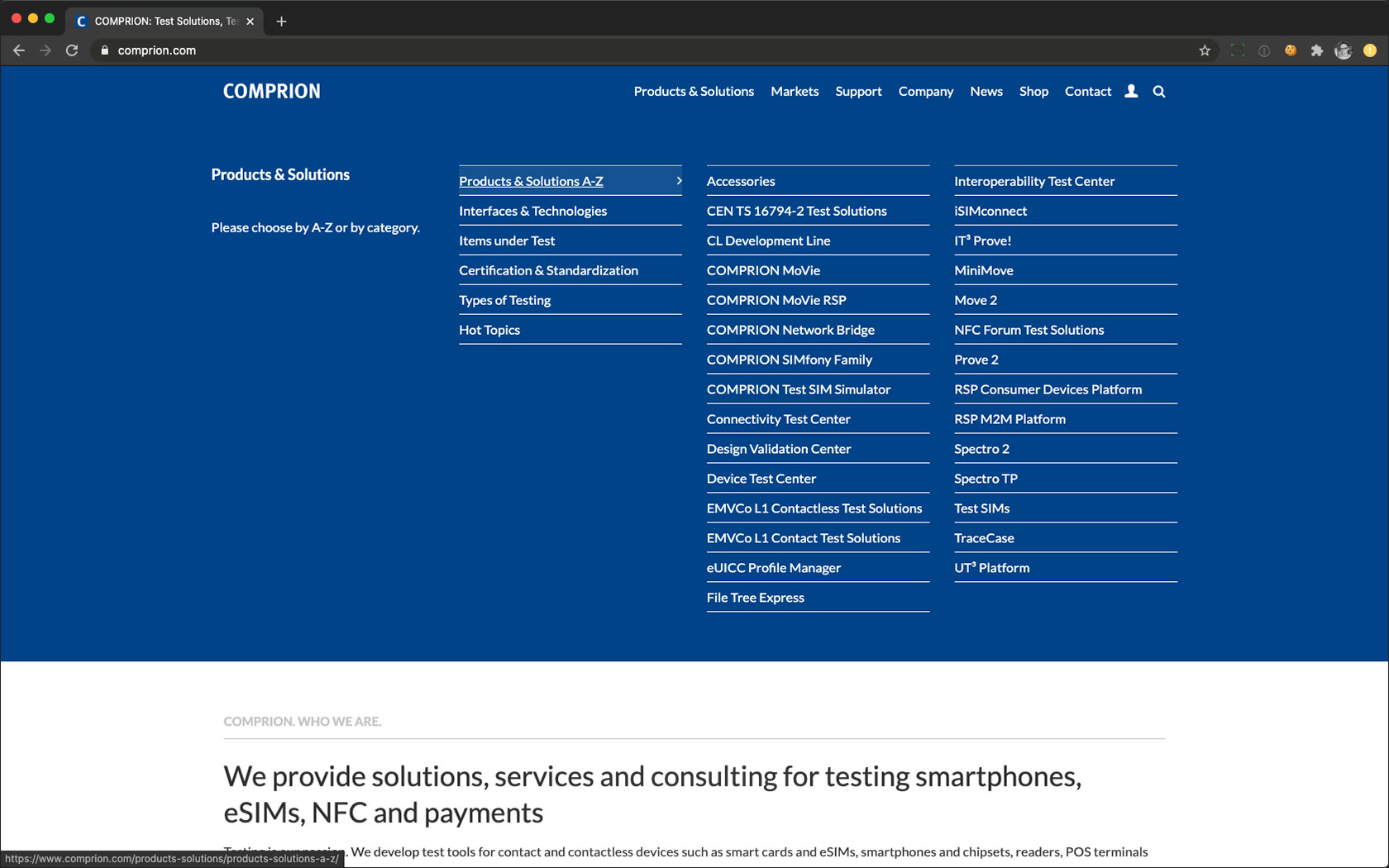Open the eUICC Profile Manager page
The width and height of the screenshot is (1389, 868).
773,568
